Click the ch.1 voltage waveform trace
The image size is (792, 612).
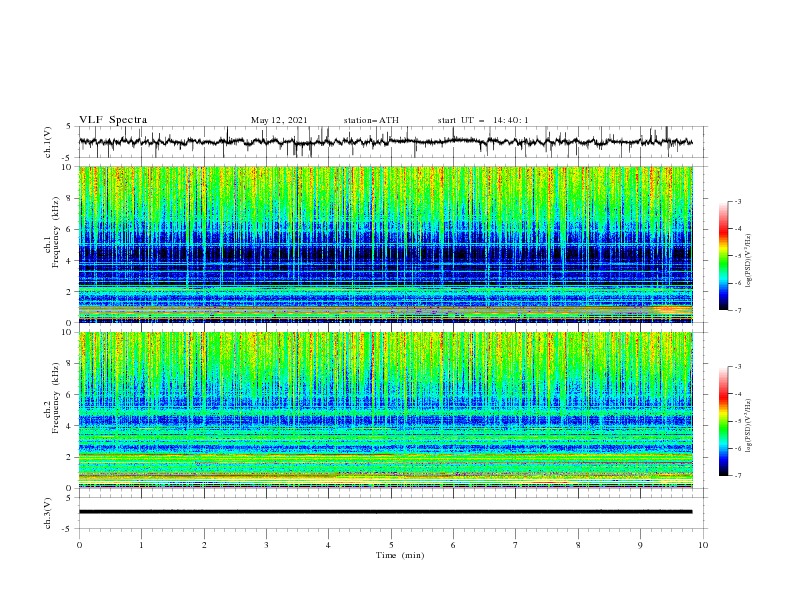click(385, 142)
